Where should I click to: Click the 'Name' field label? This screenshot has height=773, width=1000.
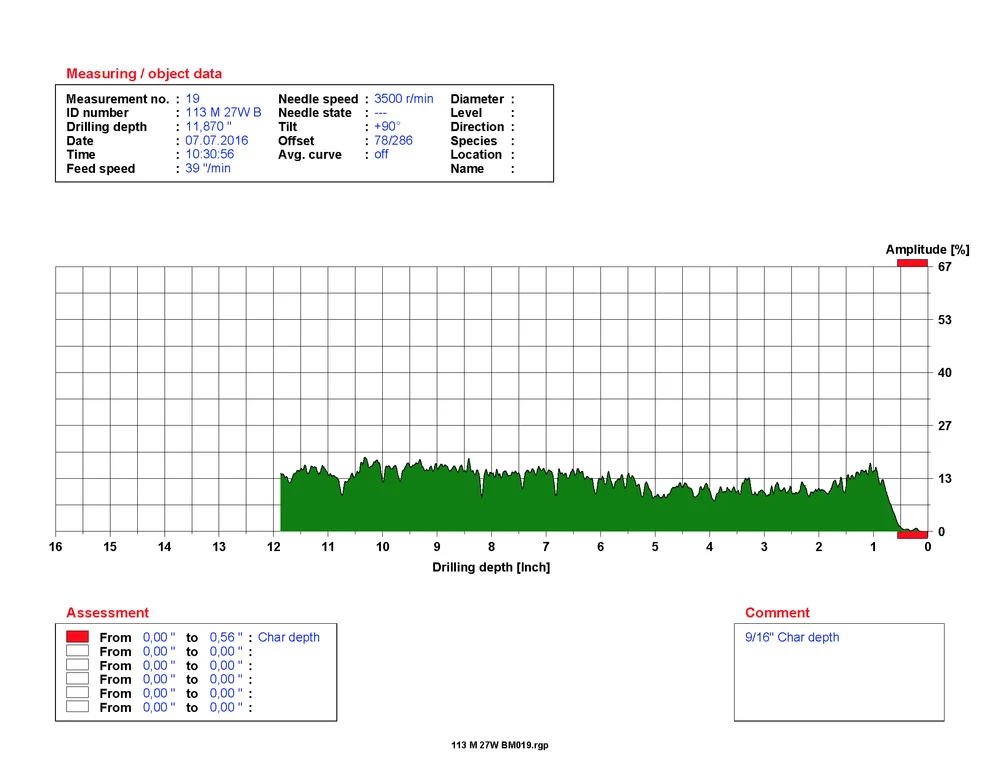click(467, 169)
